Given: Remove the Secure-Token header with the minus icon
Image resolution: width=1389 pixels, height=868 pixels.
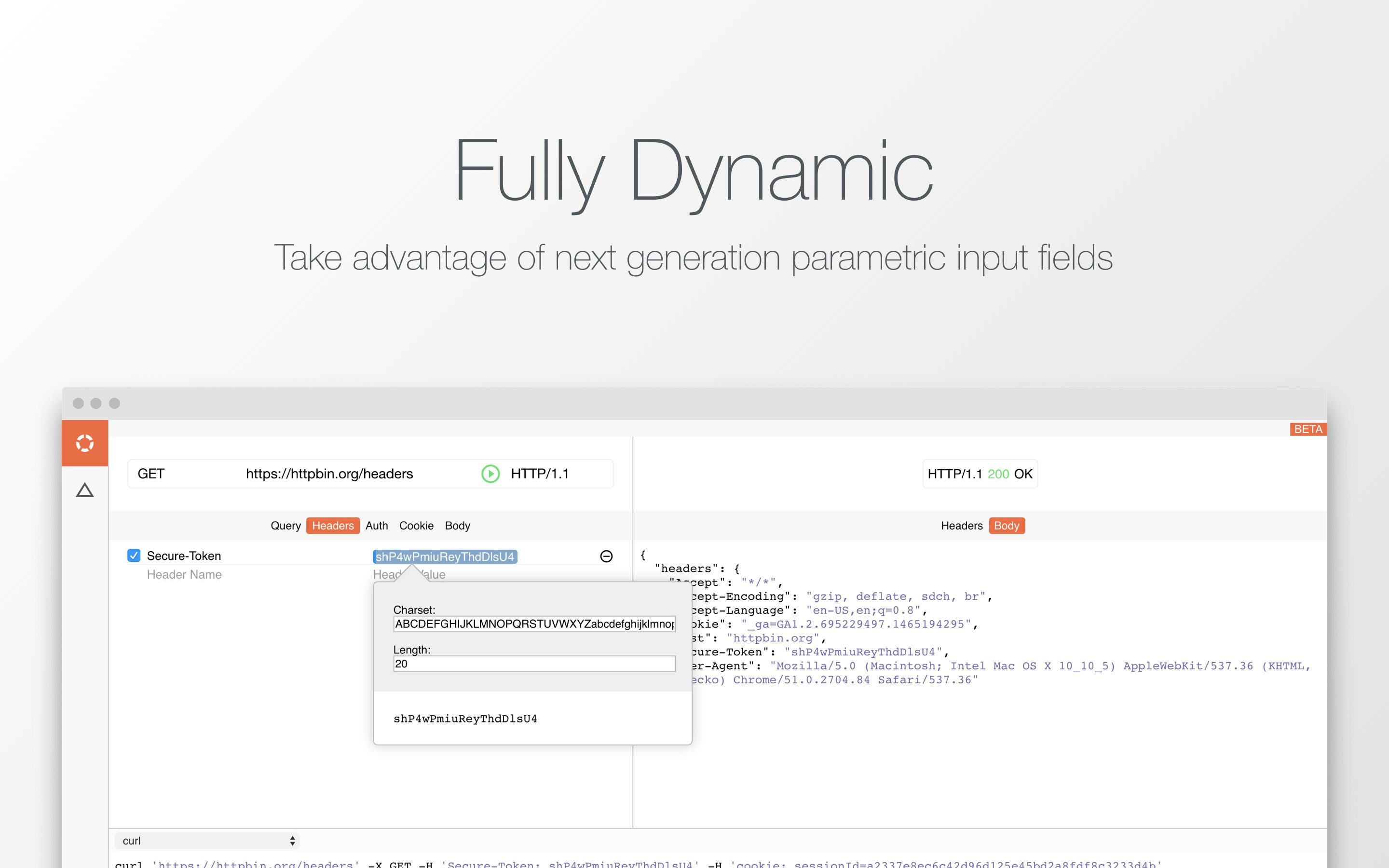Looking at the screenshot, I should (606, 556).
